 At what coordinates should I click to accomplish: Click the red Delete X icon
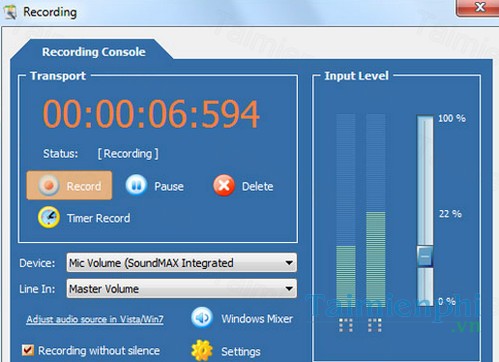(x=224, y=185)
